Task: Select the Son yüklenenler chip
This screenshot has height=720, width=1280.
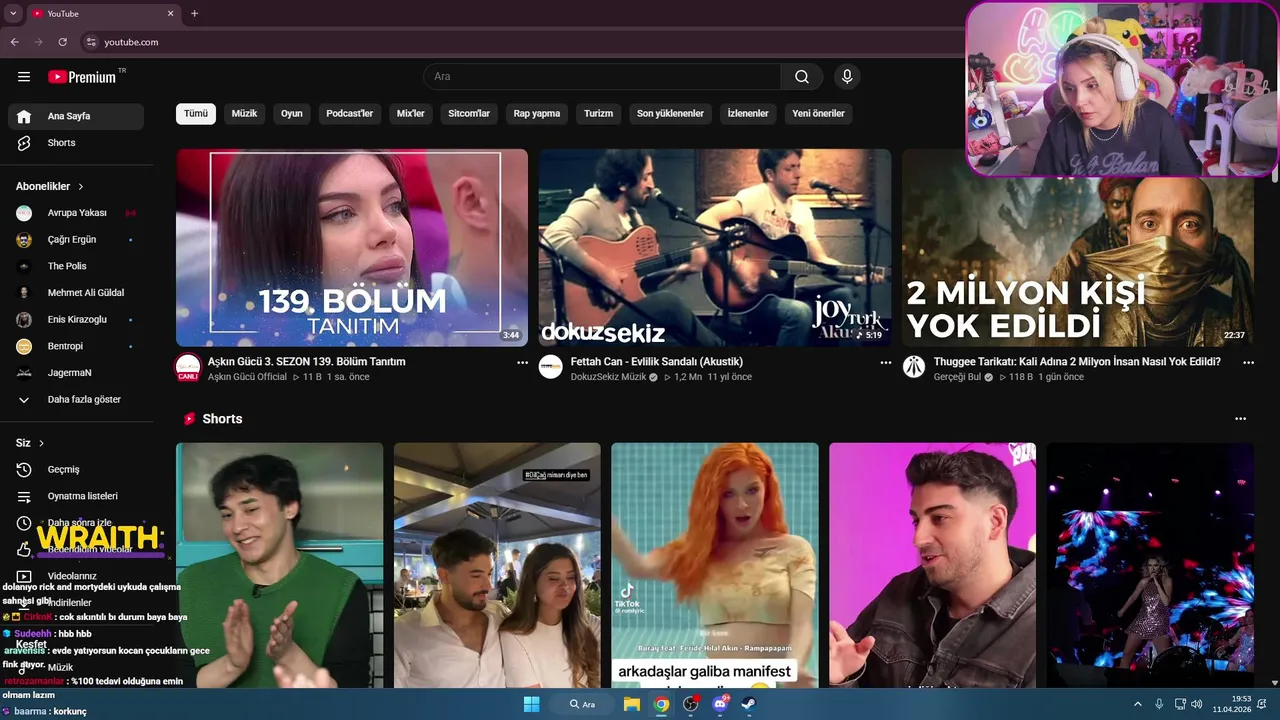Action: 670,114
